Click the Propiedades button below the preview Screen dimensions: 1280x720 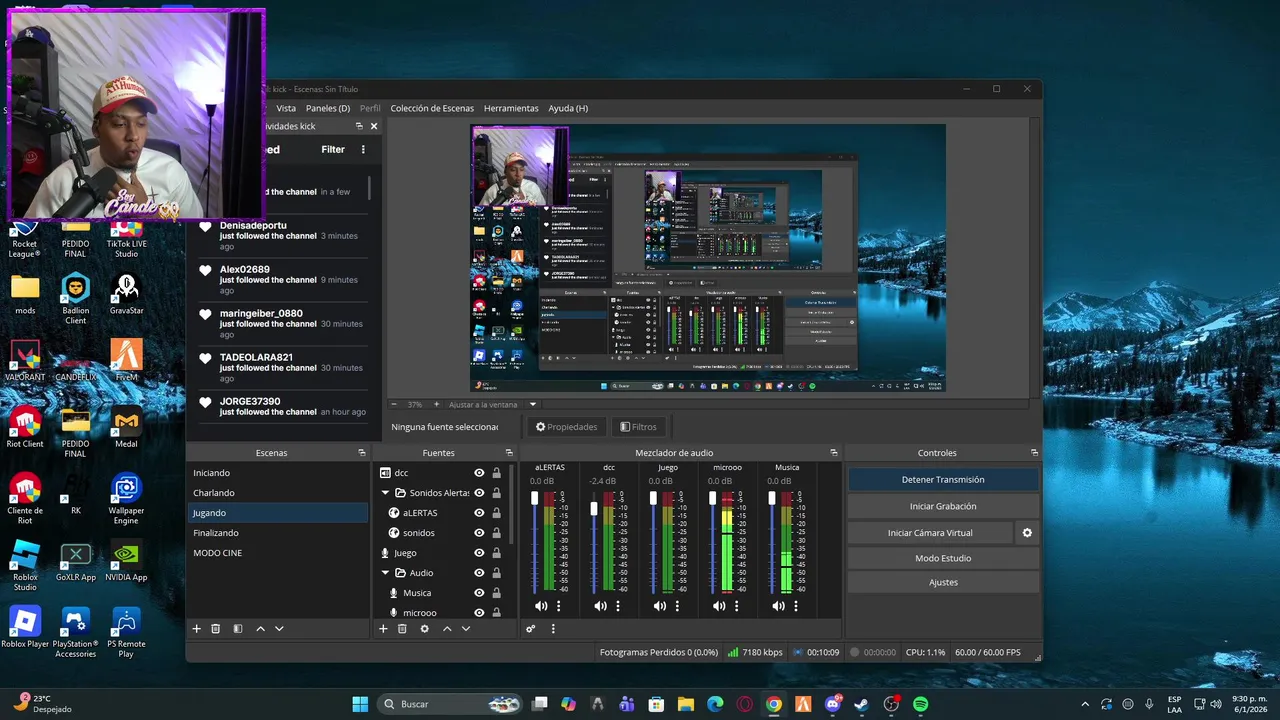(567, 427)
